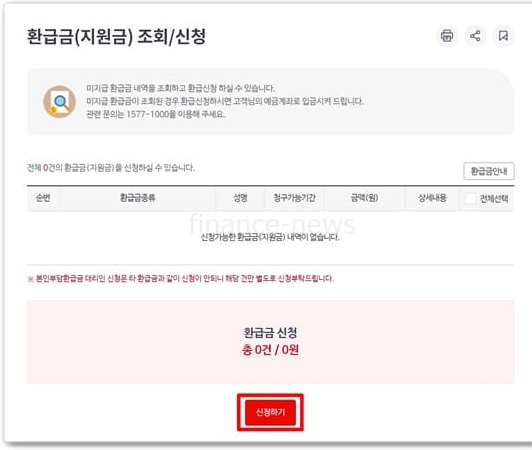
Task: Click the red 본인부담환급금 대리인 notice text
Action: click(x=180, y=279)
